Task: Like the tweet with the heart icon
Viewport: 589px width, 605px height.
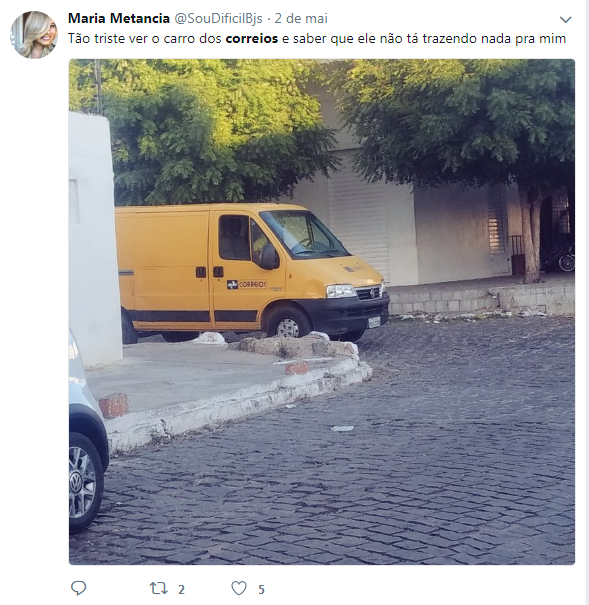Action: (x=239, y=588)
